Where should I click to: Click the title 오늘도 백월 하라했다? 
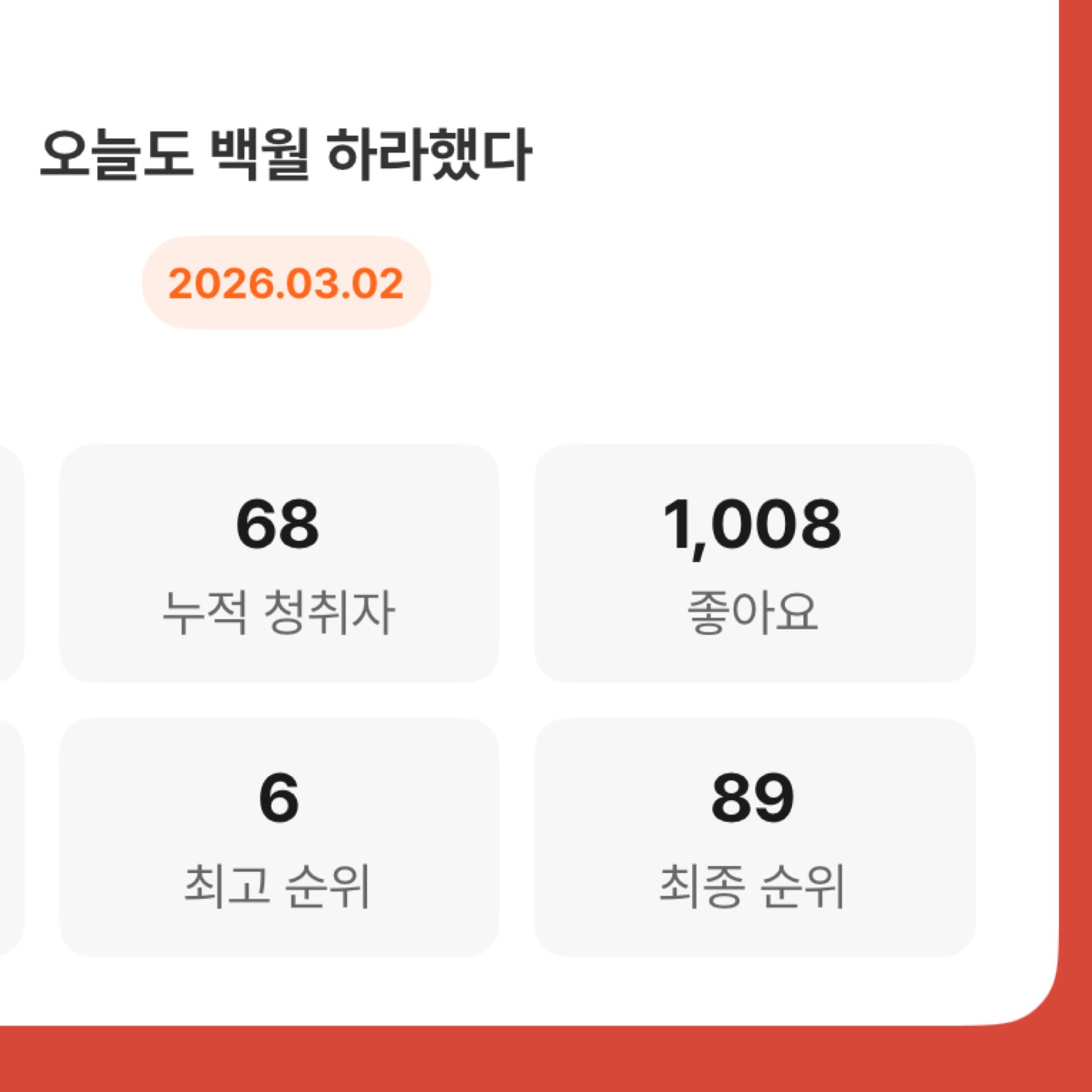286,154
